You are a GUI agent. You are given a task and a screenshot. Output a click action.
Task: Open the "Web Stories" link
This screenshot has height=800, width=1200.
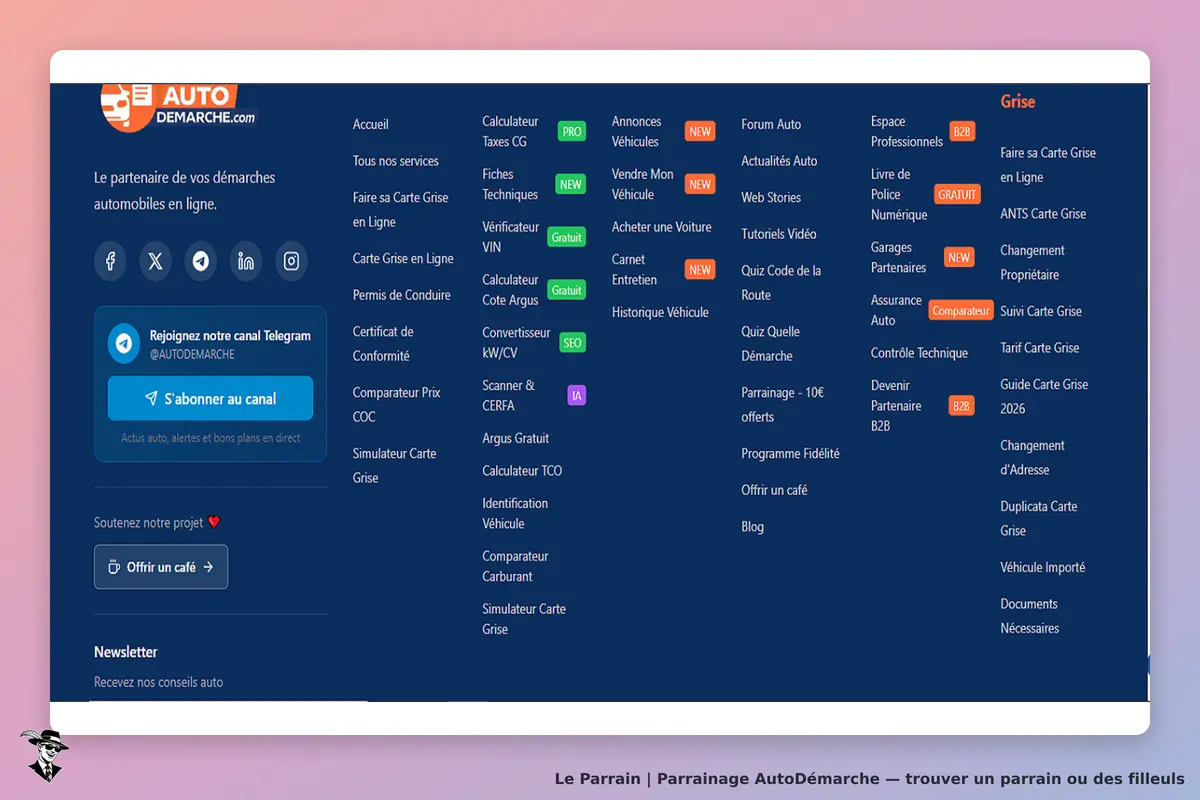pos(771,197)
